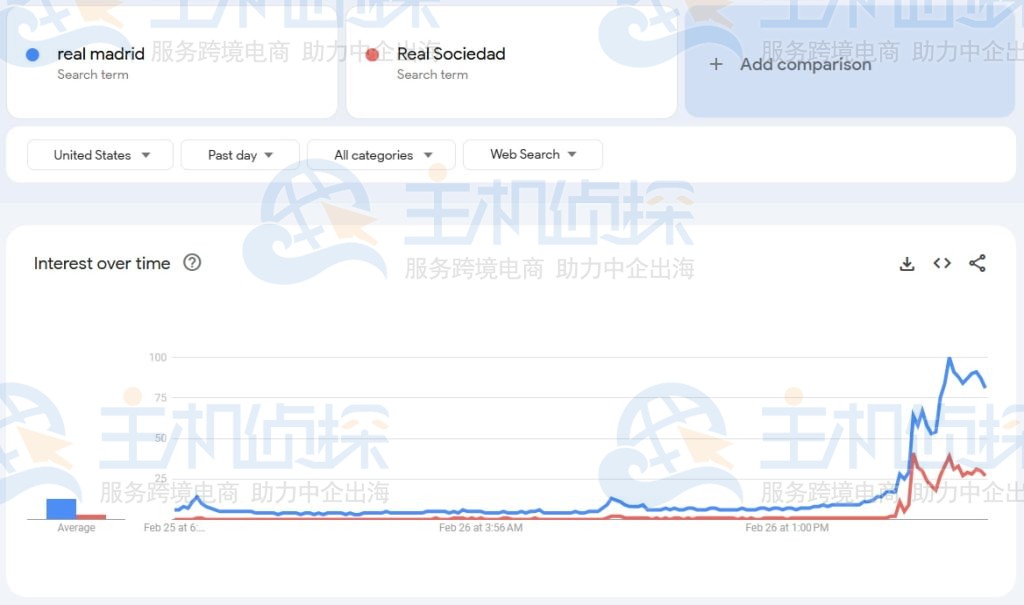
Task: Share the Interest over time chart
Action: 976,263
